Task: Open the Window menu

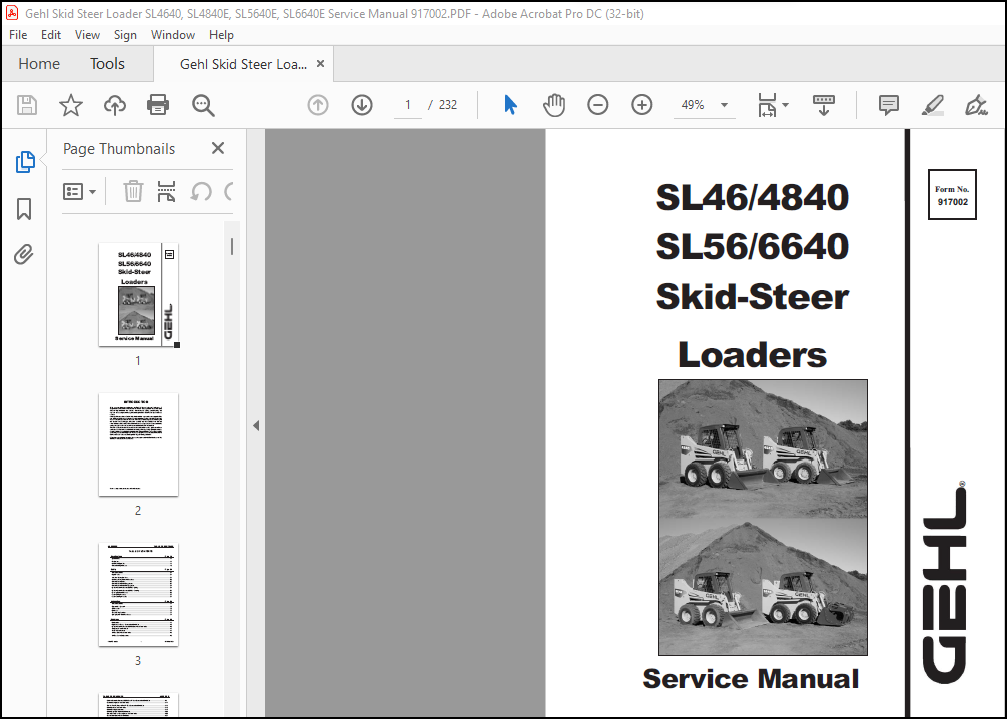Action: pos(173,35)
